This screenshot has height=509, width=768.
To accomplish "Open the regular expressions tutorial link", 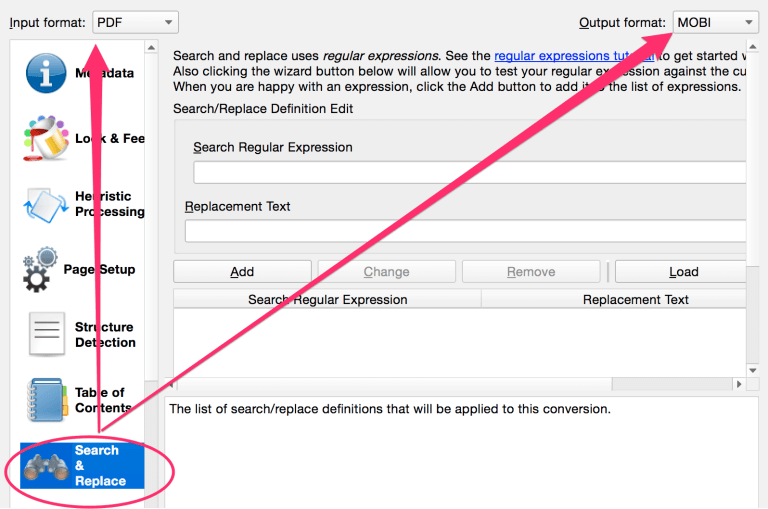I will tap(575, 56).
